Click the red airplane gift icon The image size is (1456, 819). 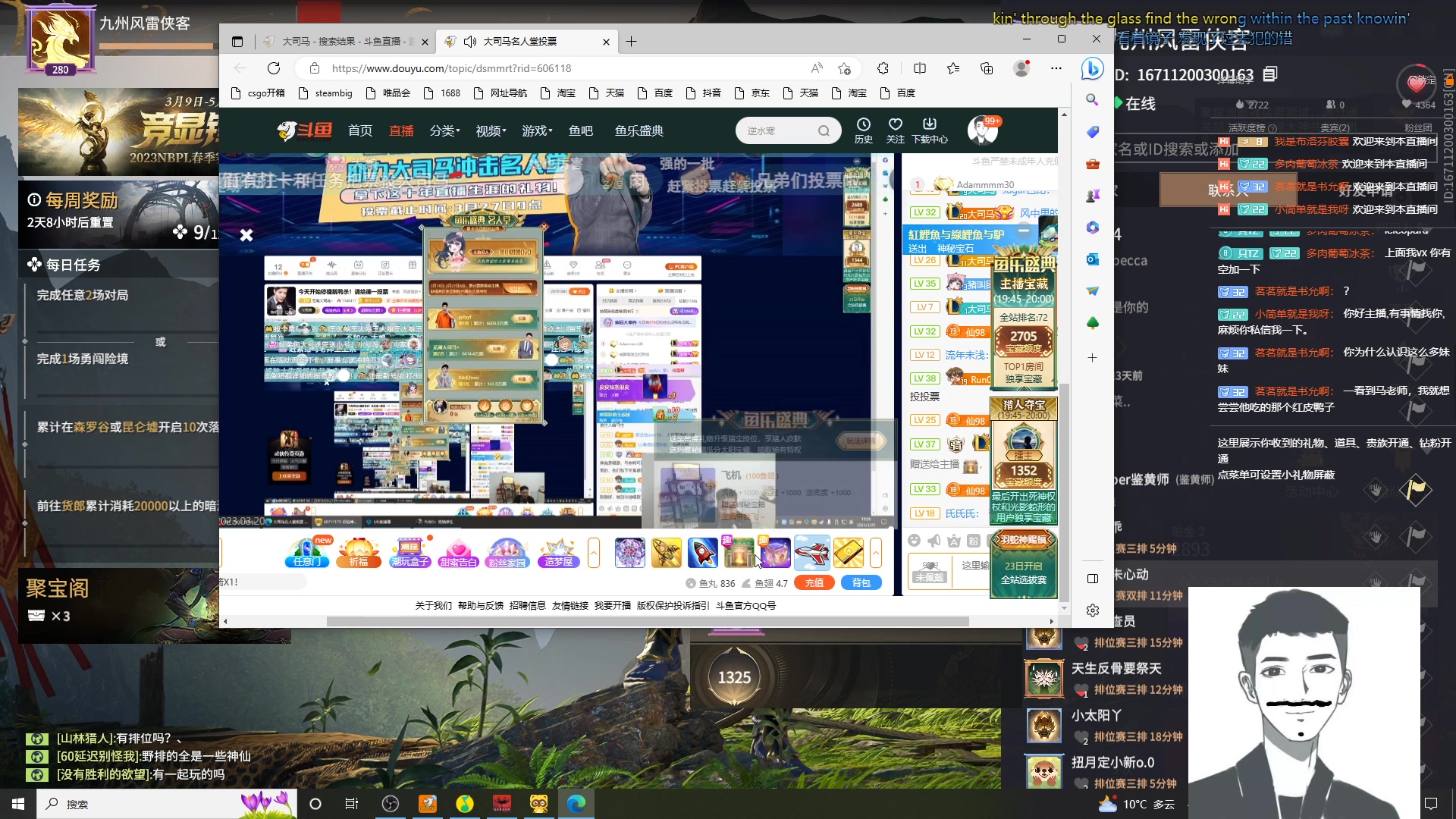(811, 553)
